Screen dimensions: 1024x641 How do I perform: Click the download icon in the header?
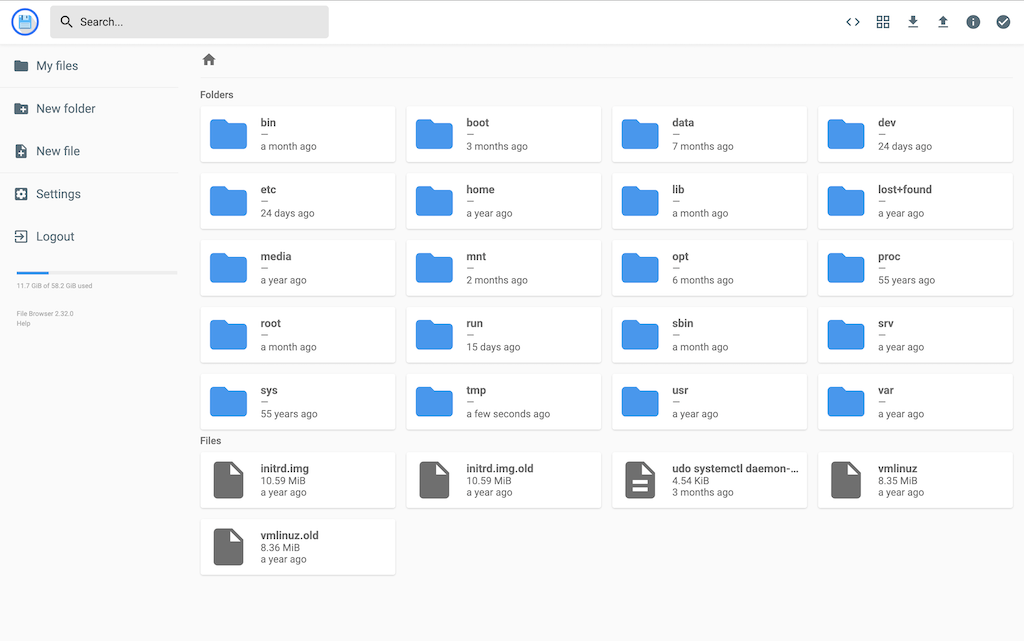coord(913,22)
